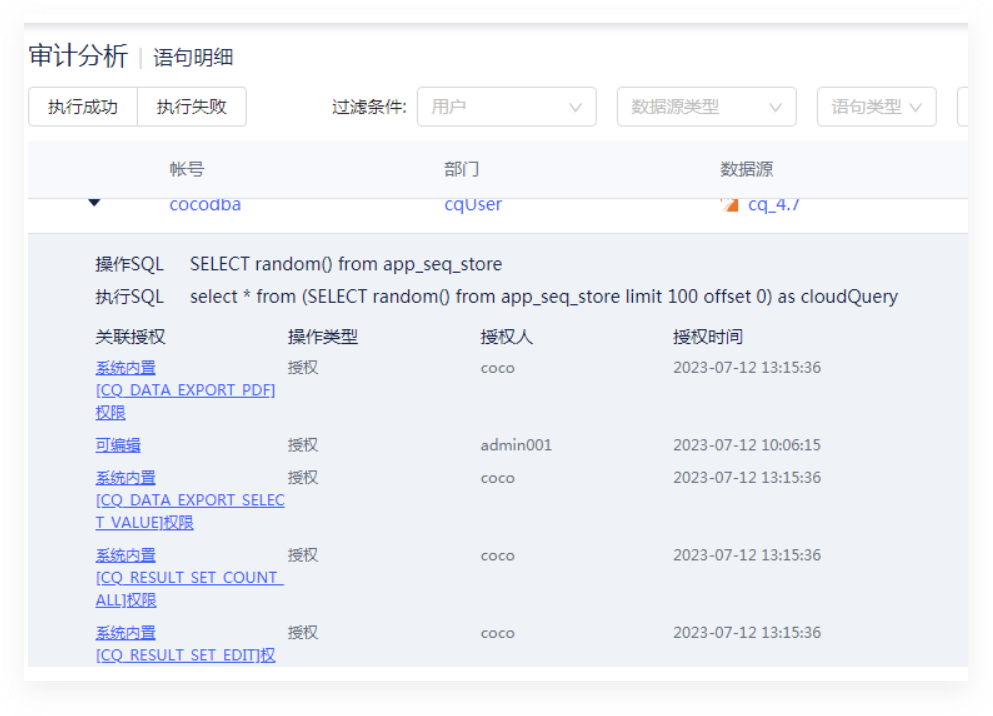This screenshot has width=993, height=716.
Task: Open the CQ_DATA_EXPORT_SELECT_VALUE permission link
Action: 190,500
